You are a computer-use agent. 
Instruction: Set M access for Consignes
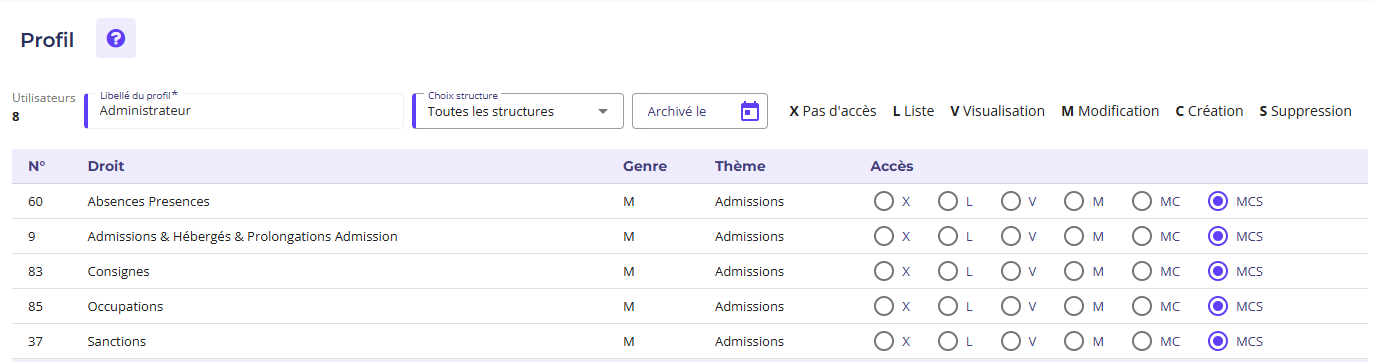tap(1074, 271)
